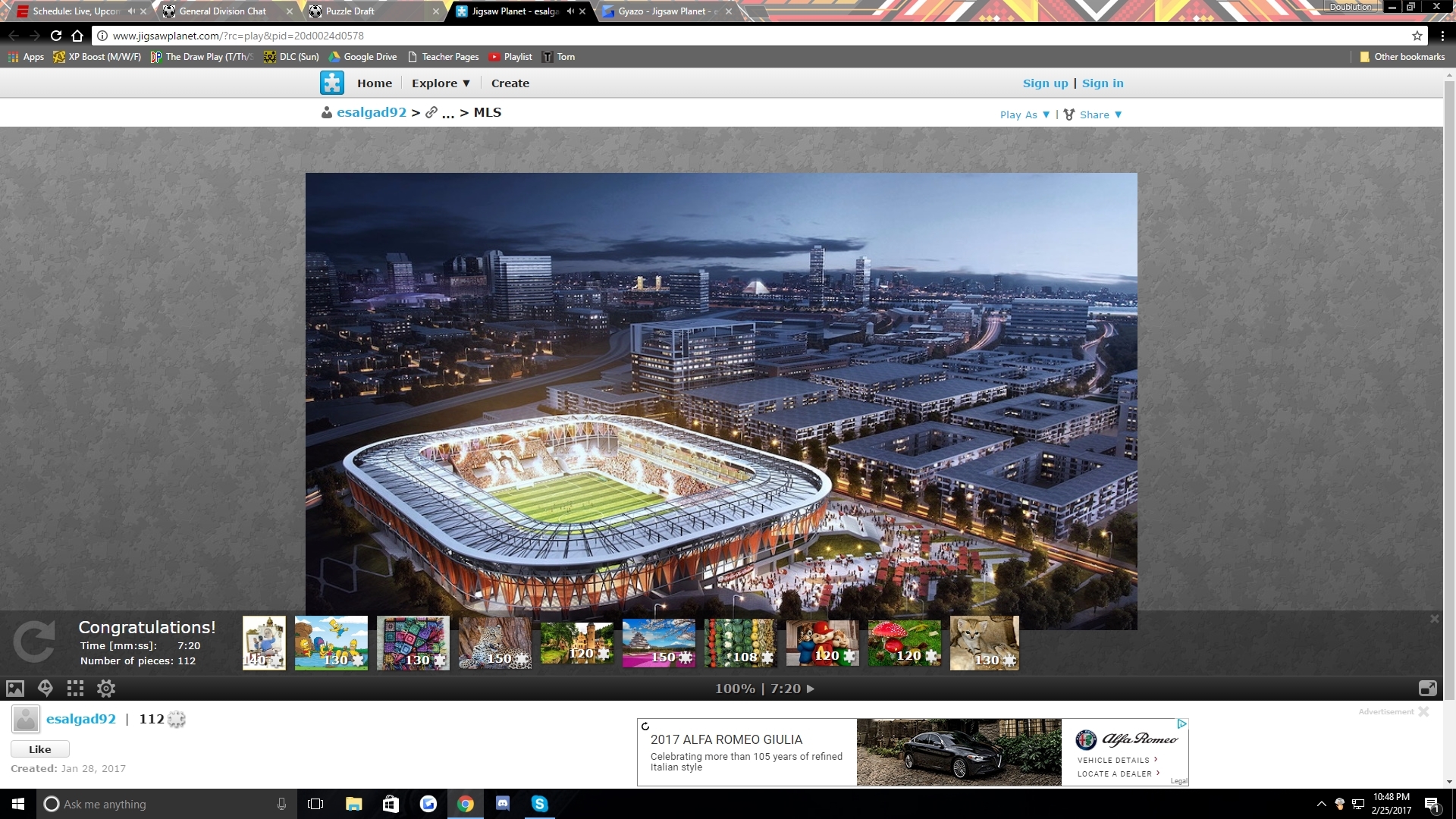Click the Sign in link

(1102, 83)
